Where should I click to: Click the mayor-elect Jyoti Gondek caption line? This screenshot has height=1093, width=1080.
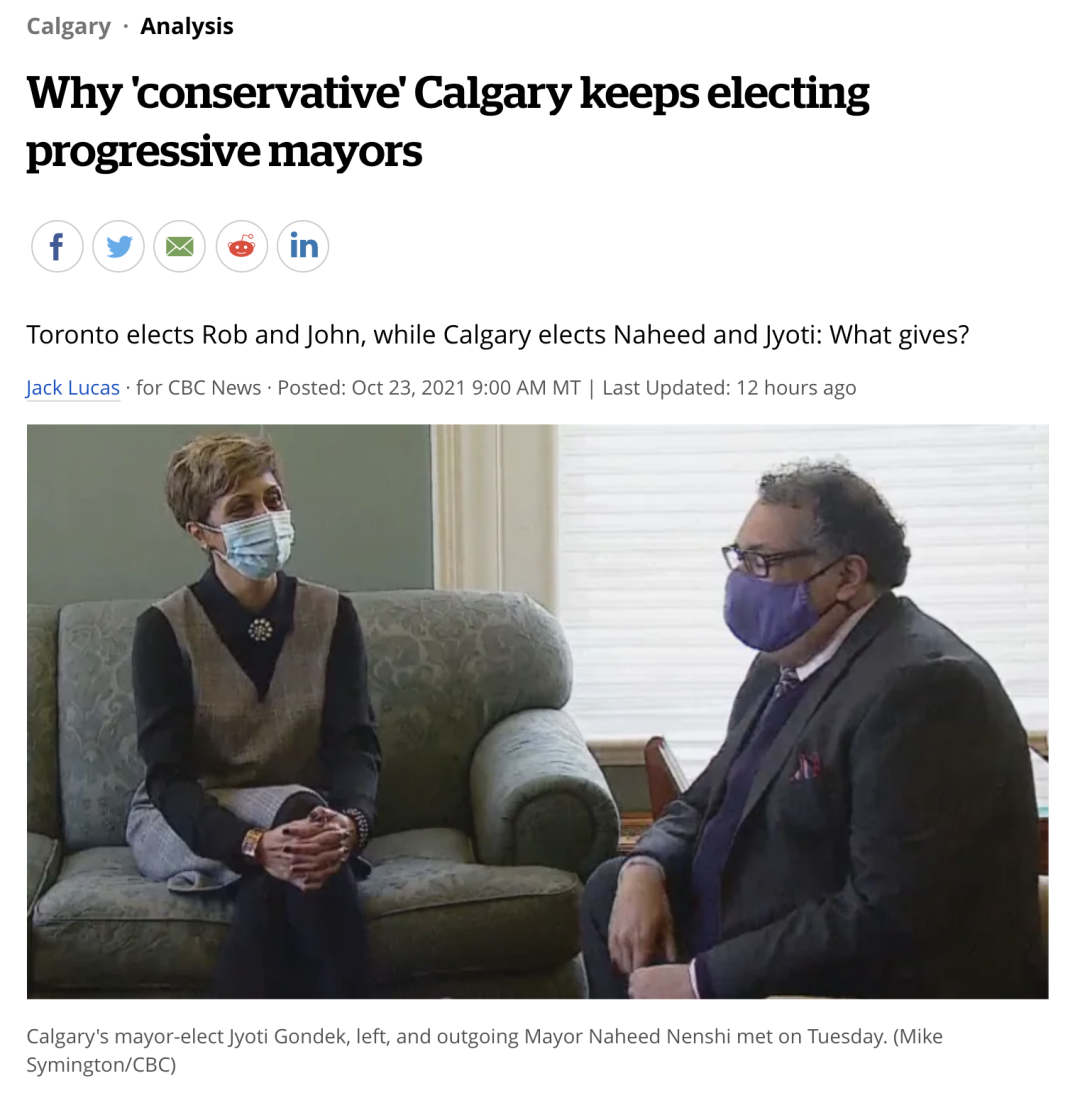(x=485, y=1037)
